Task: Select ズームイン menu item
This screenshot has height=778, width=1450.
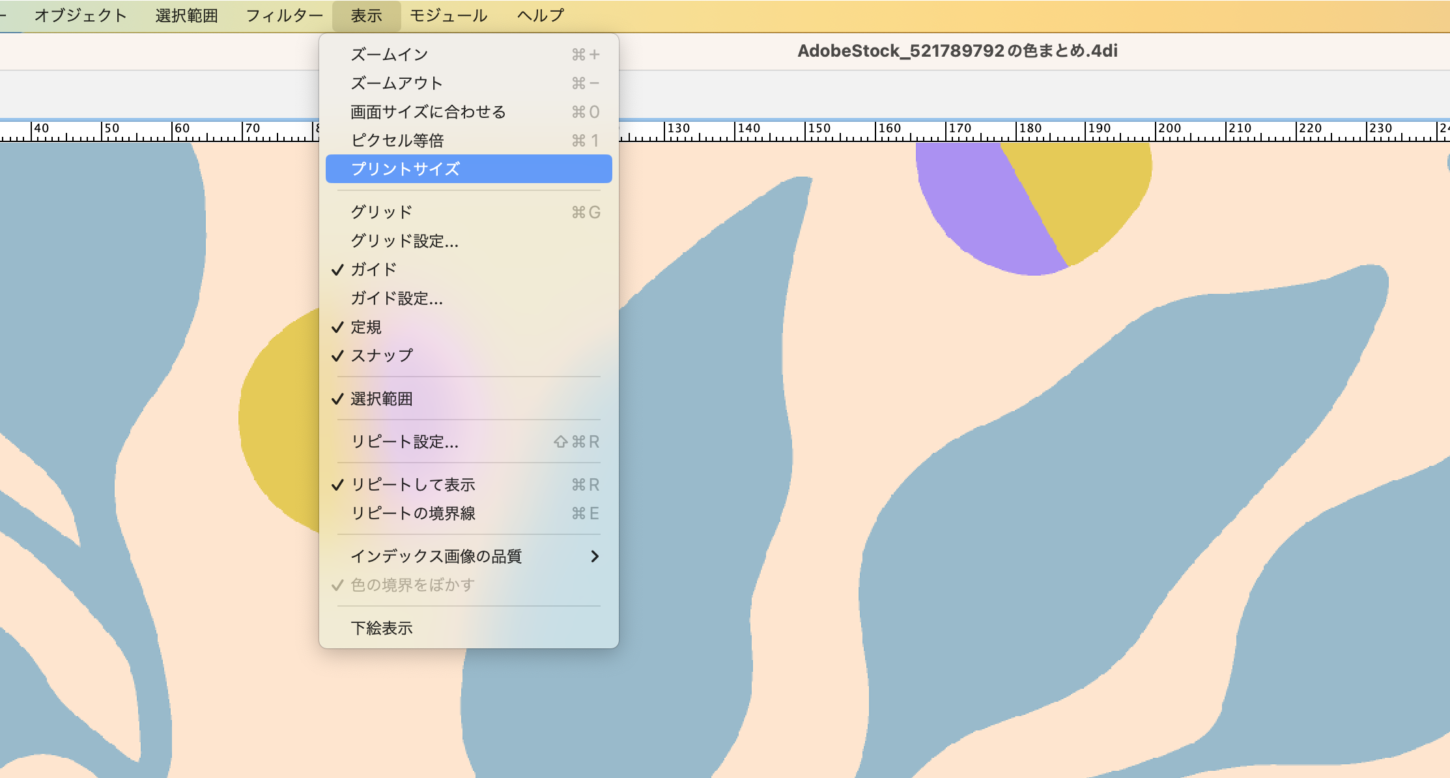Action: tap(389, 54)
